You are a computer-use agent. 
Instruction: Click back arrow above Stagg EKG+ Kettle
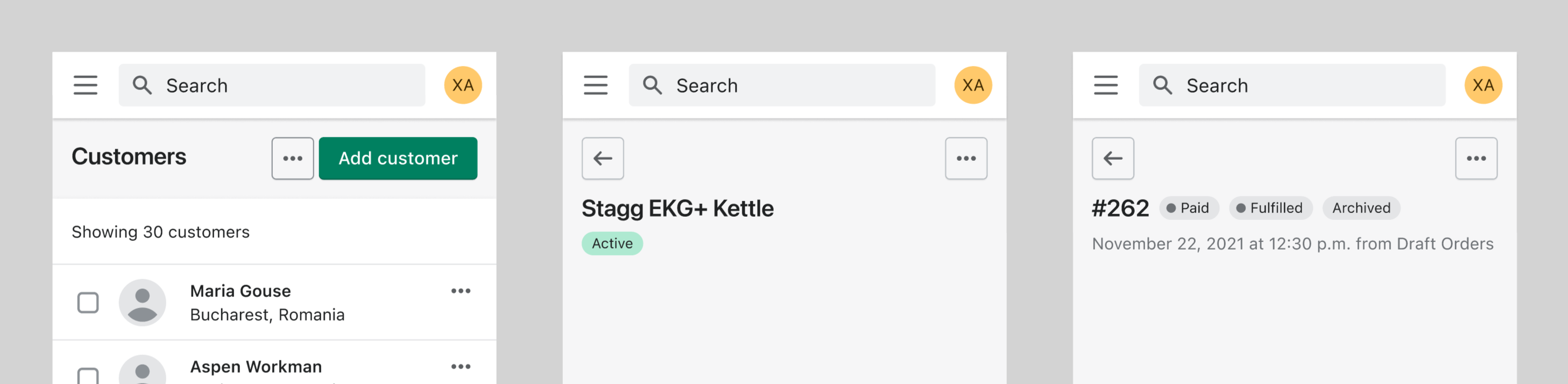coord(603,158)
